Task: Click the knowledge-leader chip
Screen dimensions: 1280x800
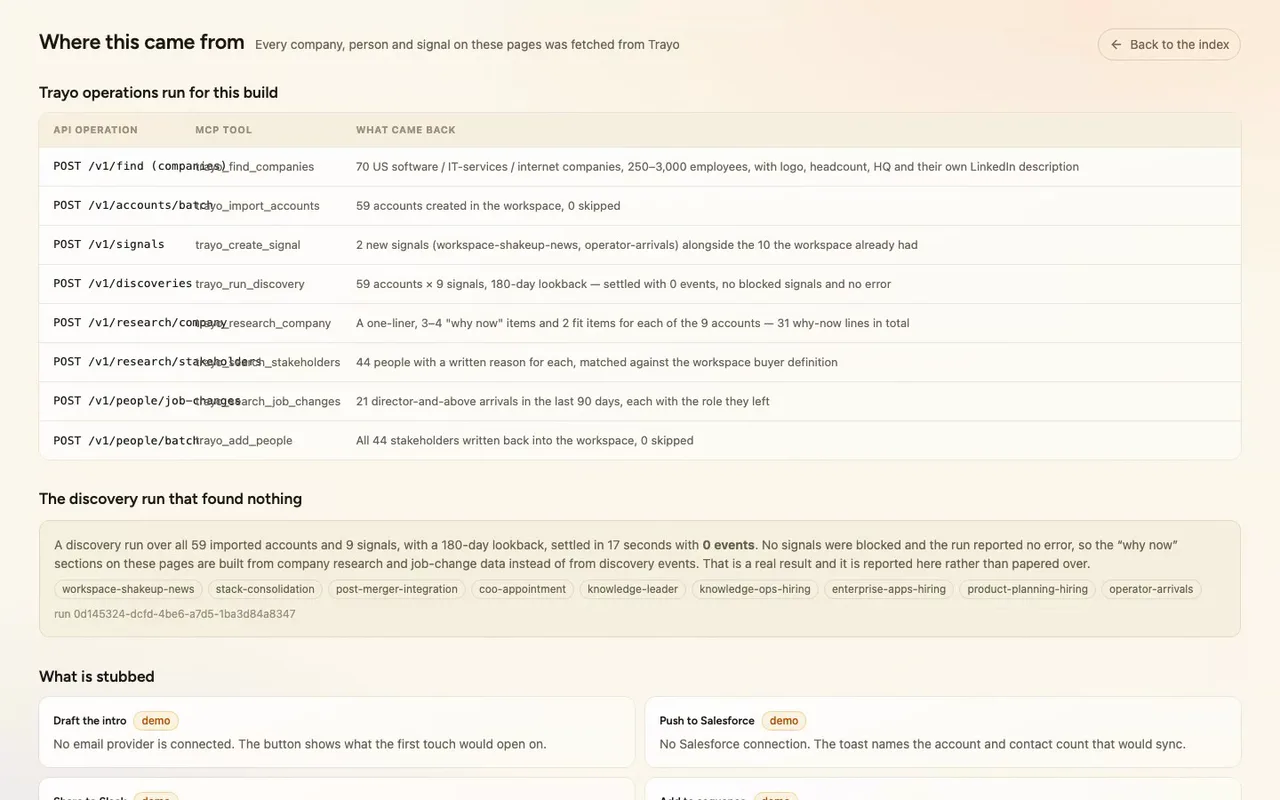Action: coord(633,589)
